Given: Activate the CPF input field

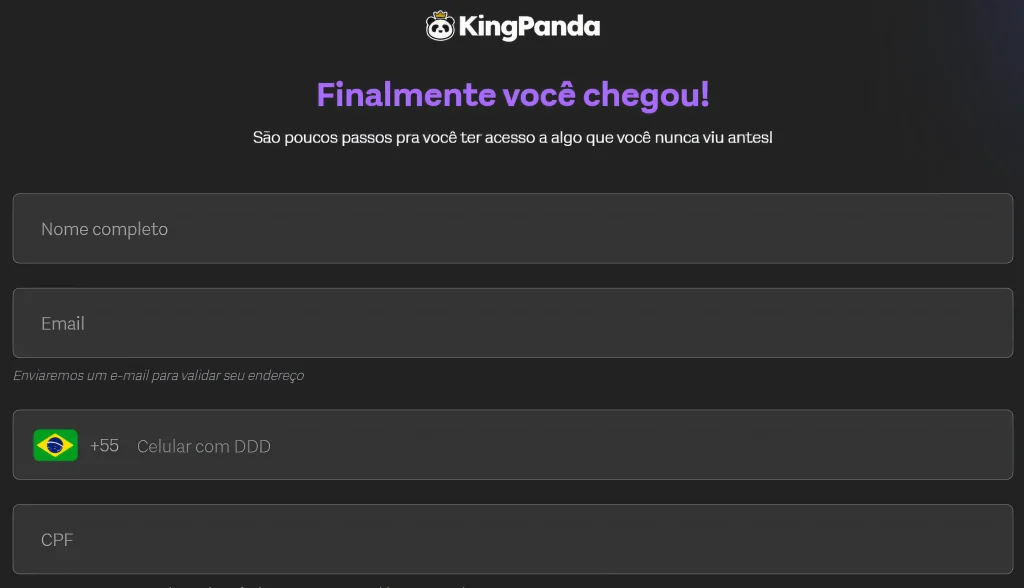Looking at the screenshot, I should [x=513, y=539].
